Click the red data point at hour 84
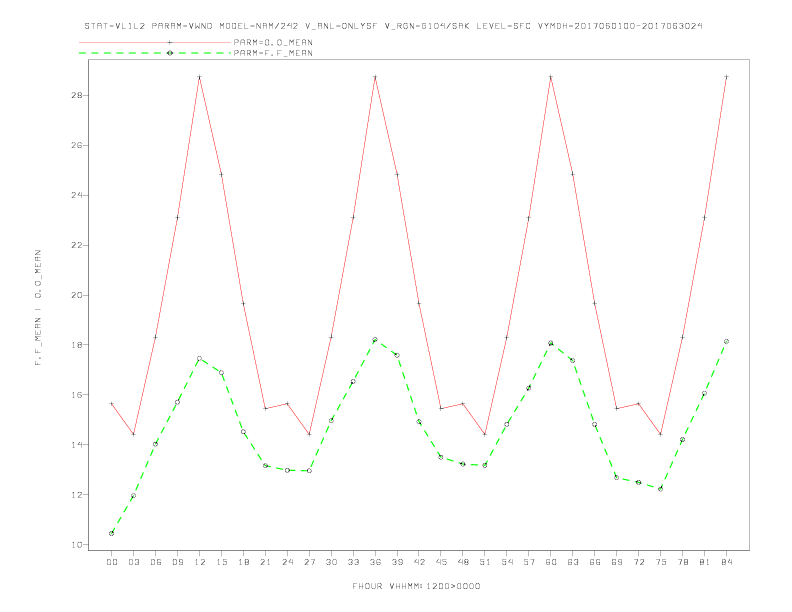This screenshot has width=792, height=612. 727,77
